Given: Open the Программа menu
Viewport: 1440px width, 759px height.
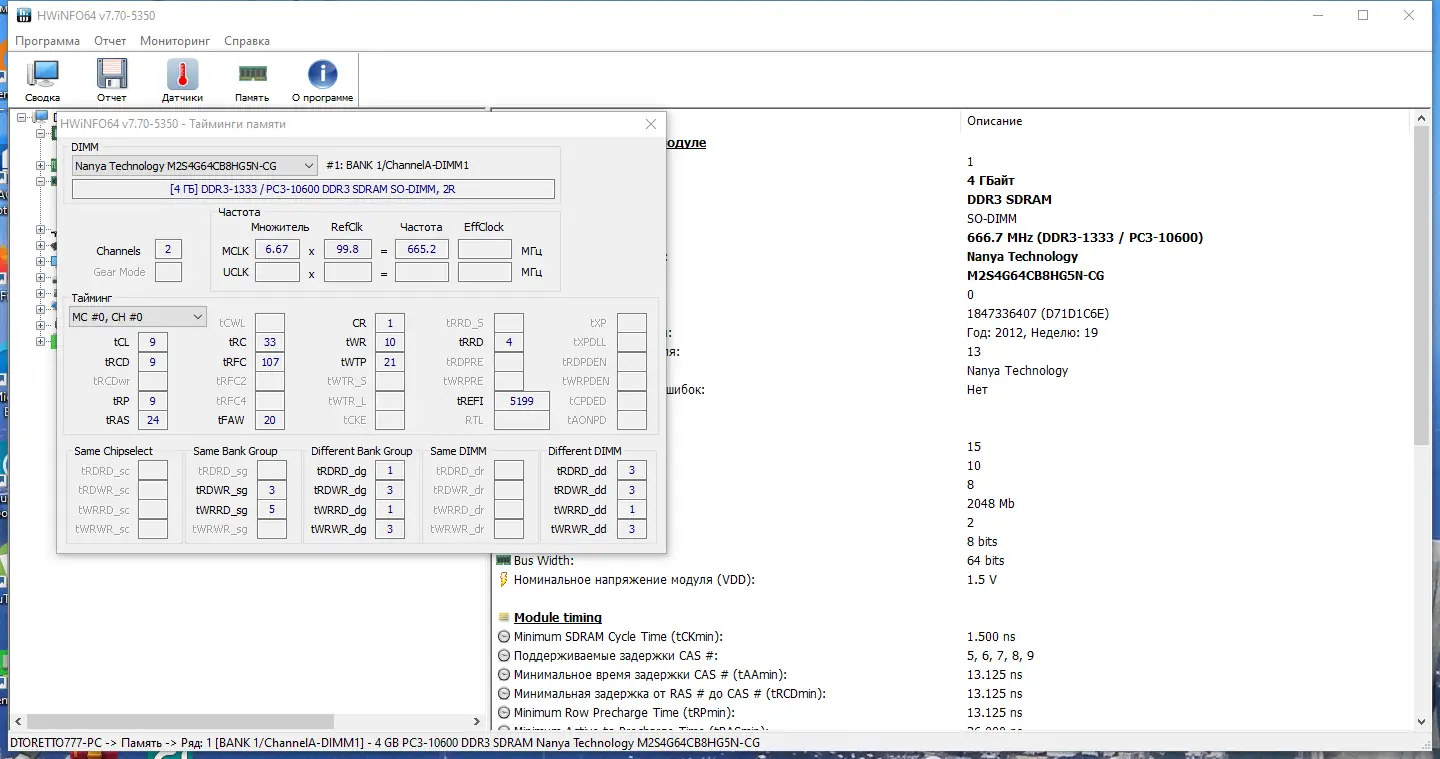Looking at the screenshot, I should click(x=47, y=41).
